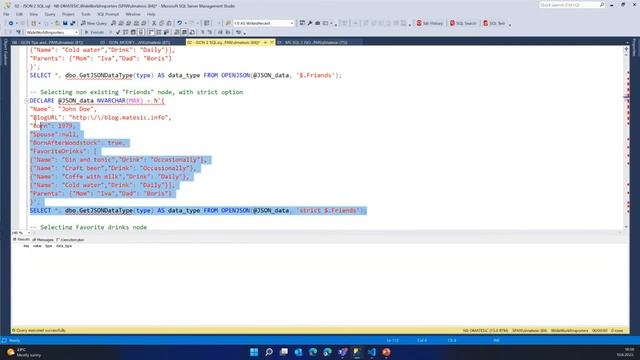Open the Edge browser from taskbar
The height and width of the screenshot is (360, 640).
pos(313,352)
